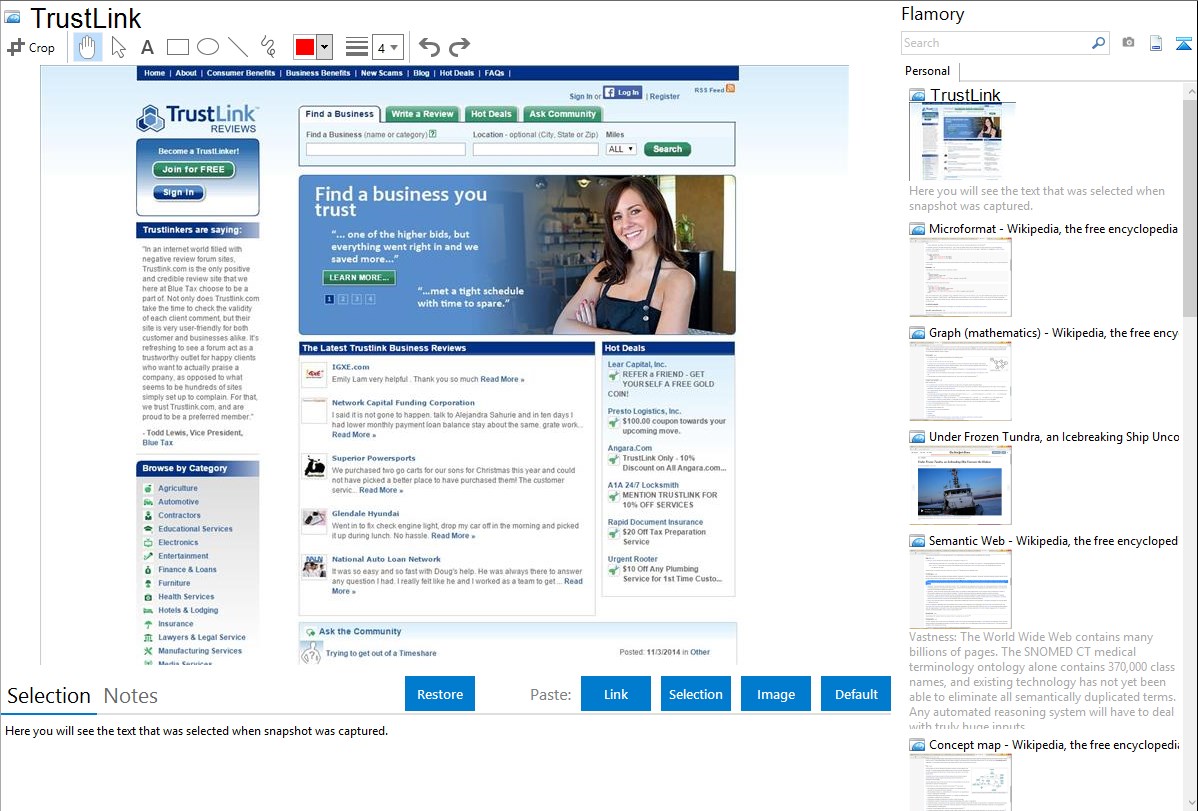1198x811 pixels.
Task: Click the RSS Feed icon
Action: (730, 89)
